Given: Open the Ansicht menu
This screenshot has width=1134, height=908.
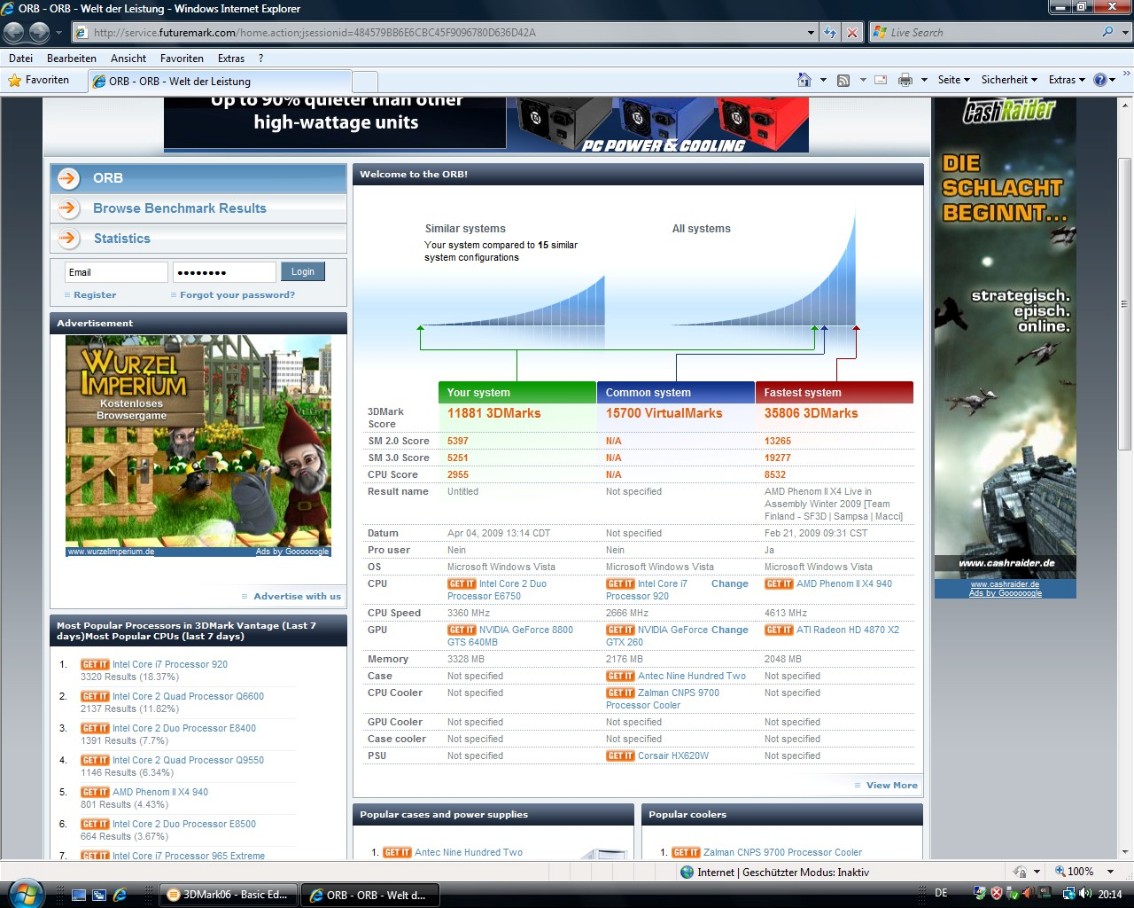Looking at the screenshot, I should coord(128,59).
